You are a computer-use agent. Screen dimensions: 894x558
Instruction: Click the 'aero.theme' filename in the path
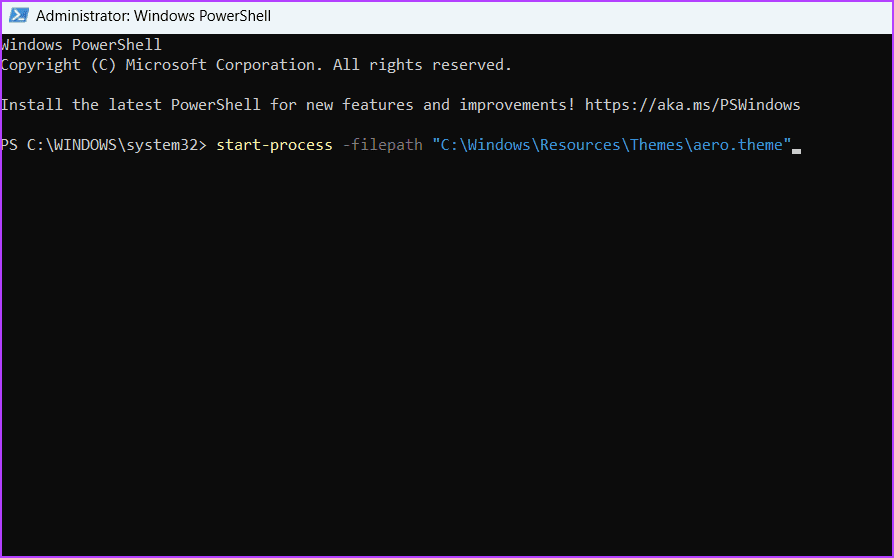pos(738,145)
